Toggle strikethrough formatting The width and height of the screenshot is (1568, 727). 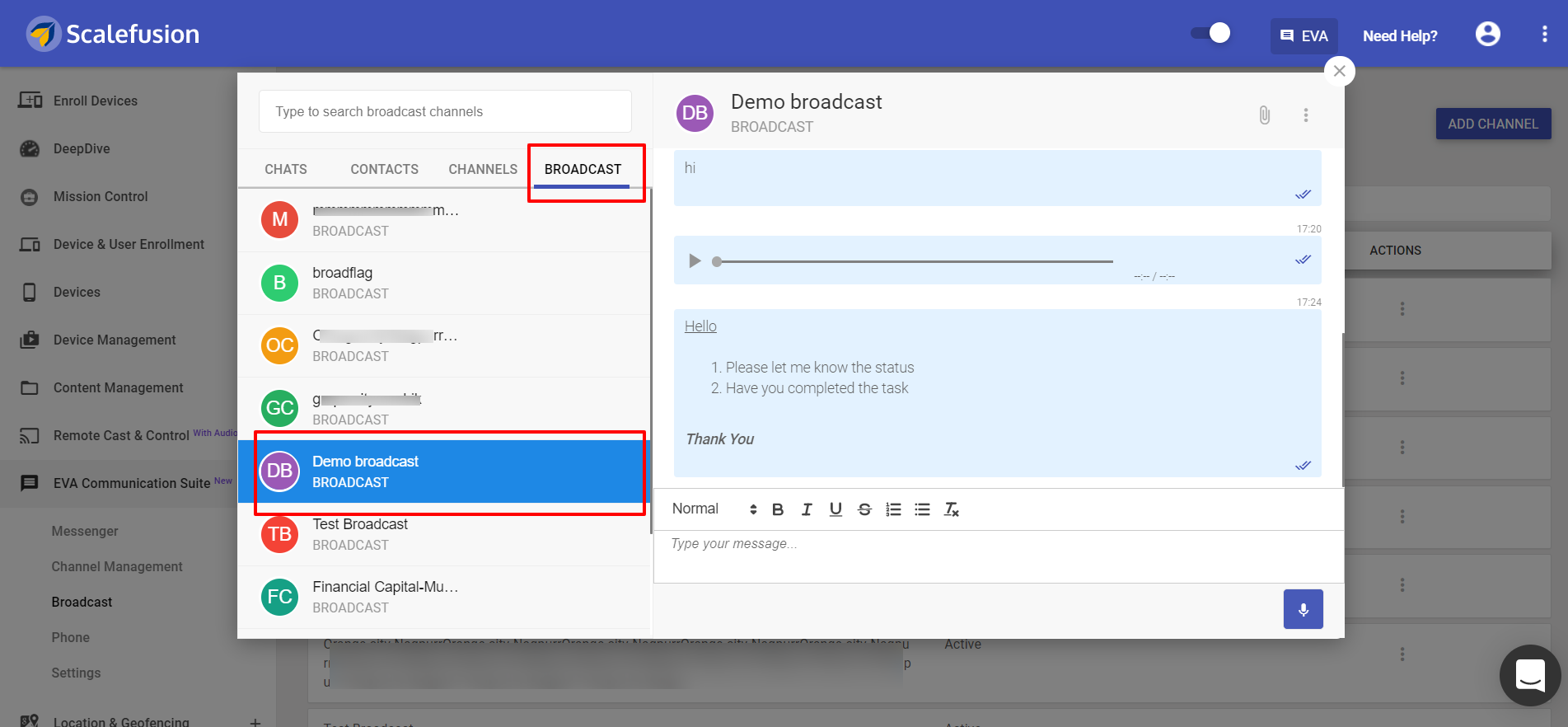point(864,509)
